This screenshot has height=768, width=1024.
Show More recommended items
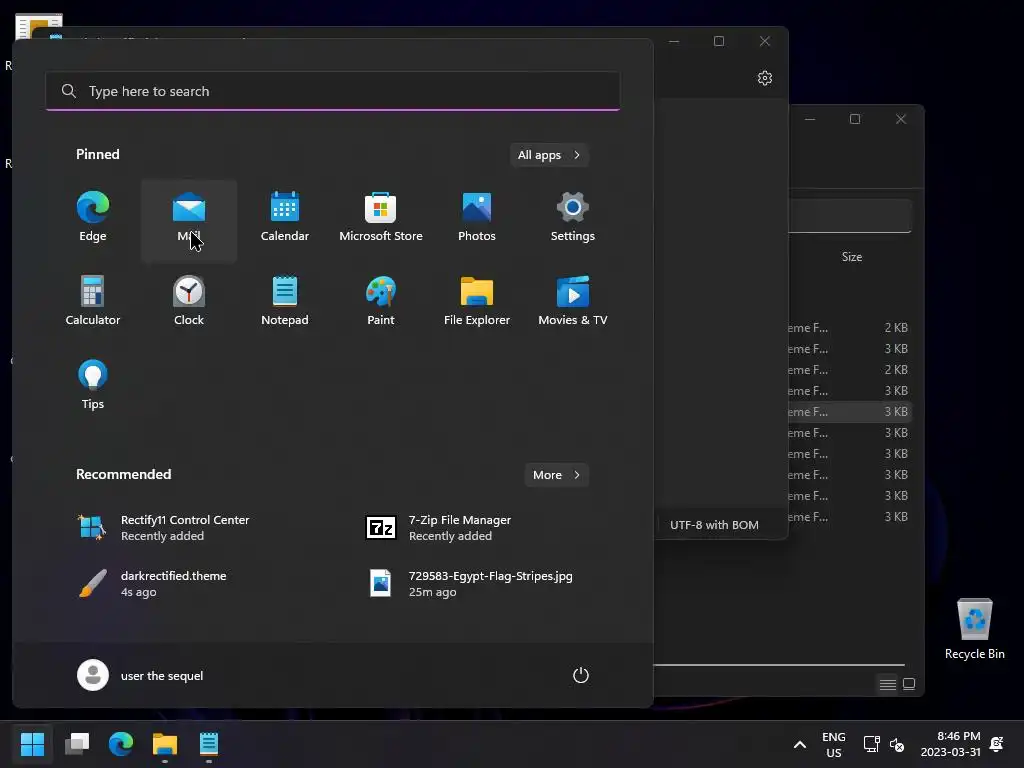556,475
